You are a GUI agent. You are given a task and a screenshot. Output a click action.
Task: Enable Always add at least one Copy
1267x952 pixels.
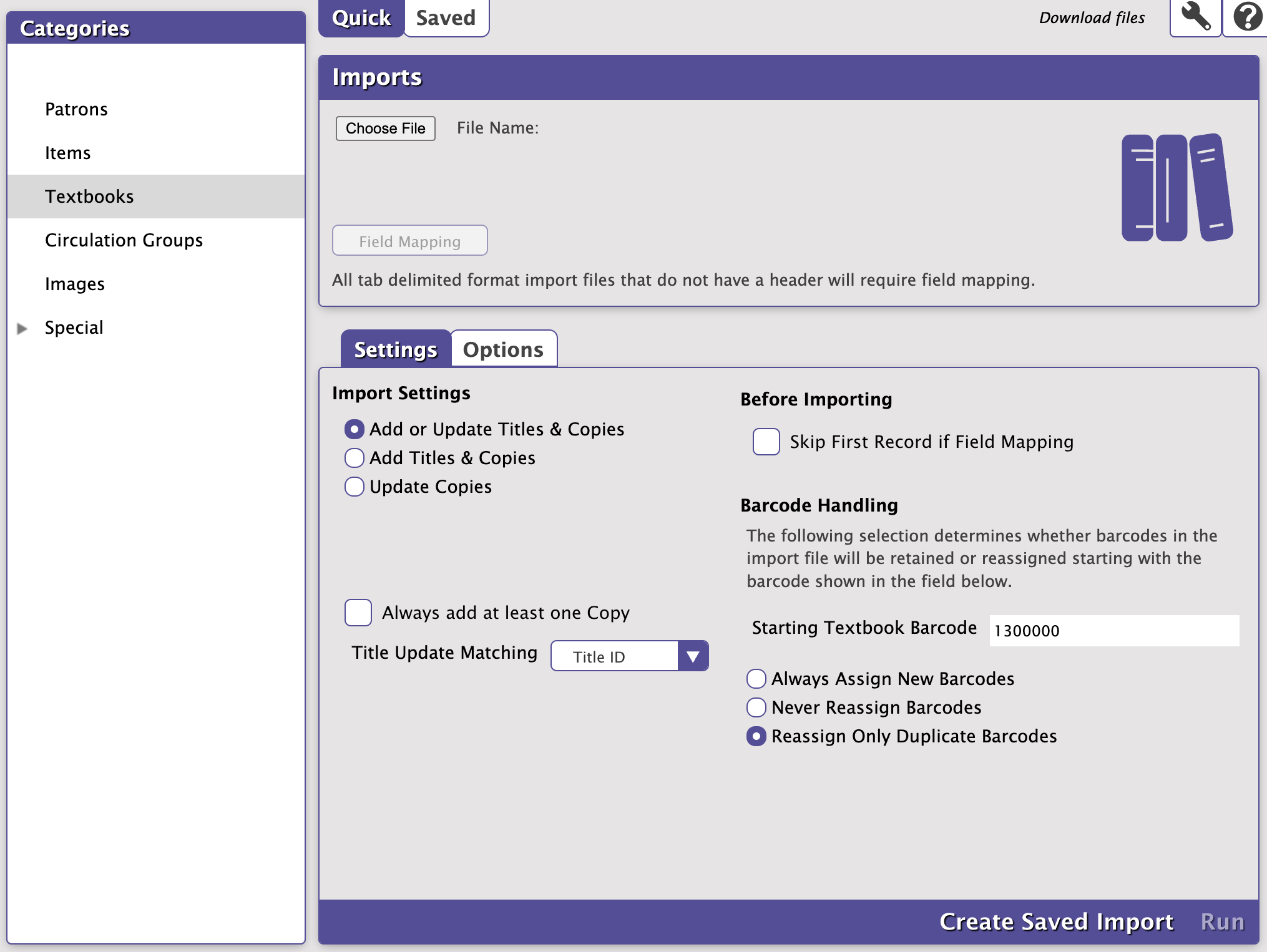tap(358, 613)
